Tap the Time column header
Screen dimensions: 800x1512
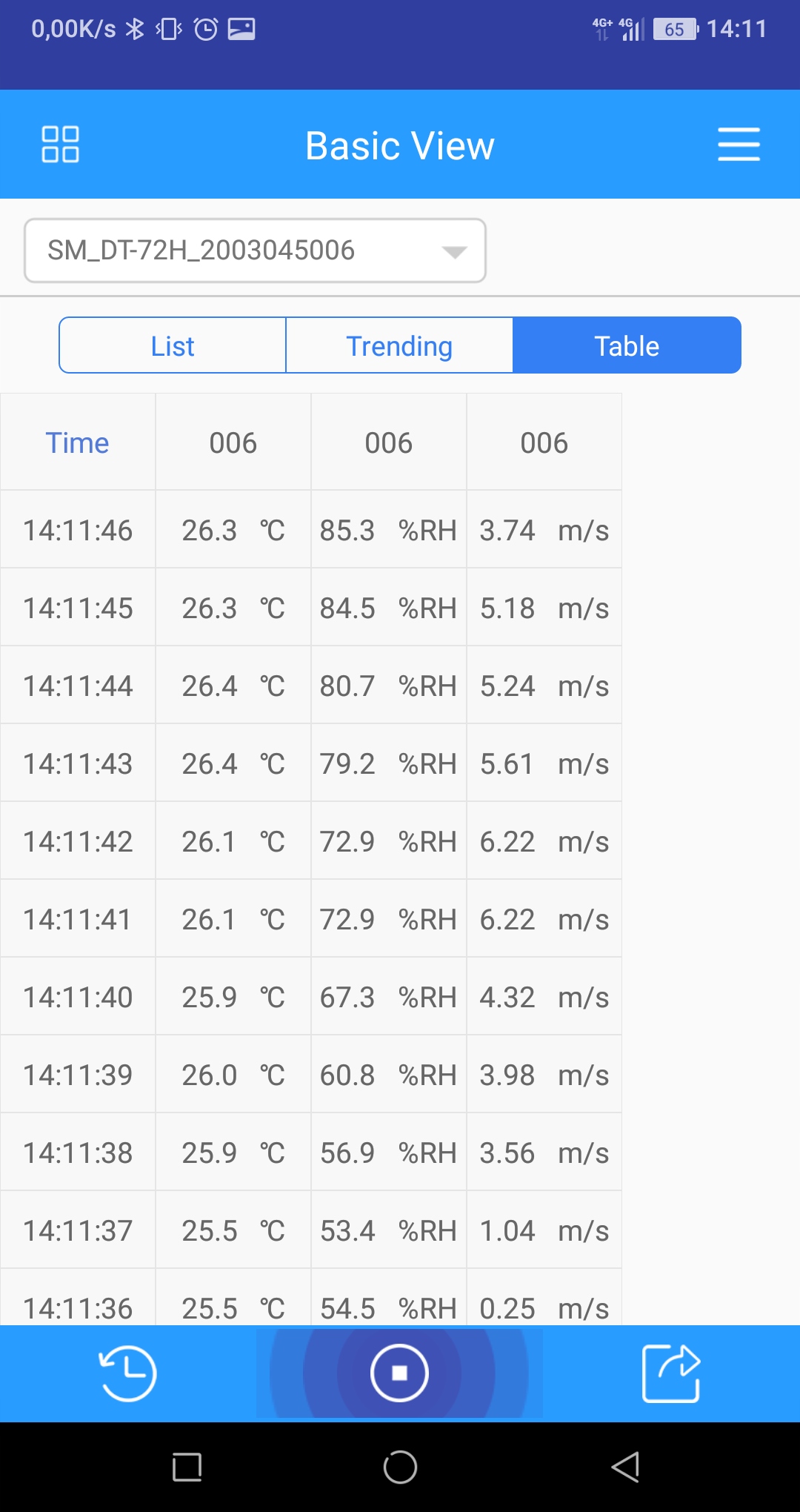coord(78,442)
